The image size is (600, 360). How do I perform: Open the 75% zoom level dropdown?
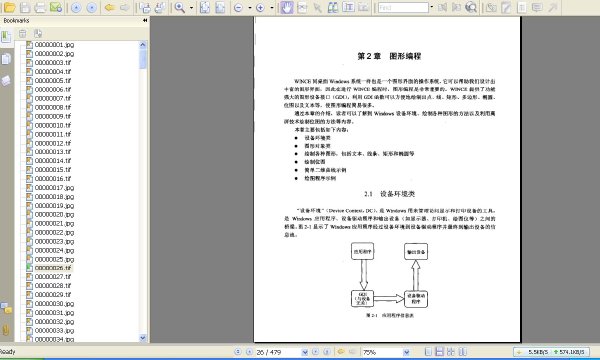click(406, 352)
